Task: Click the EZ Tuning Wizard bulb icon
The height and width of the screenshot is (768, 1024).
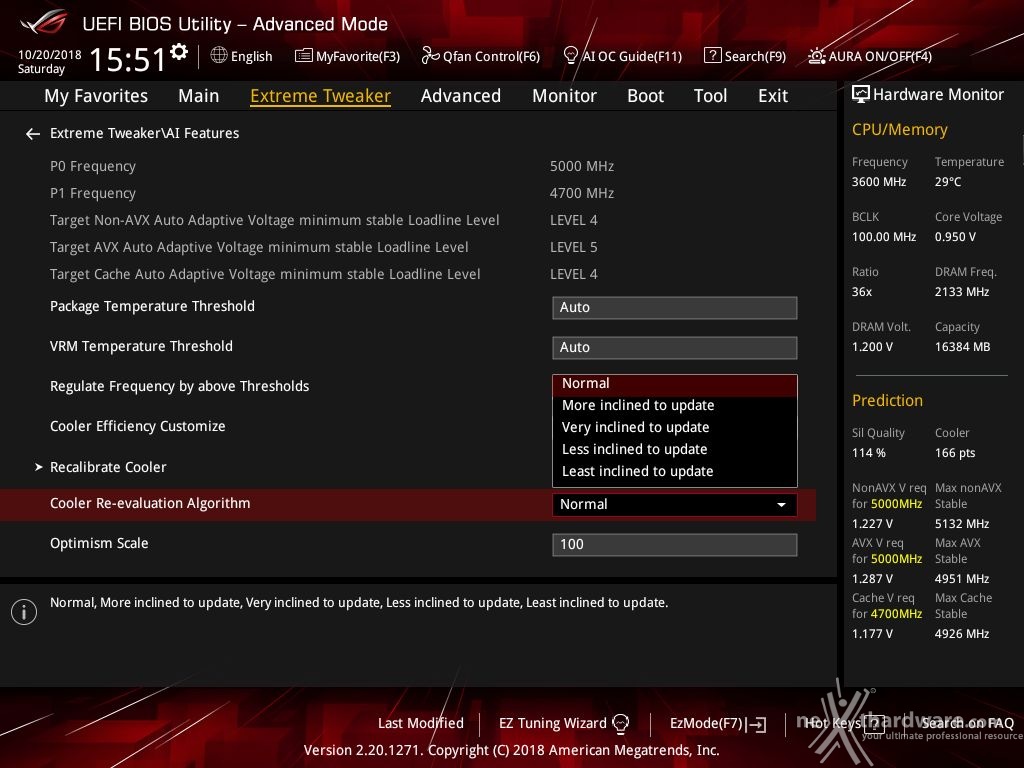Action: tap(620, 723)
